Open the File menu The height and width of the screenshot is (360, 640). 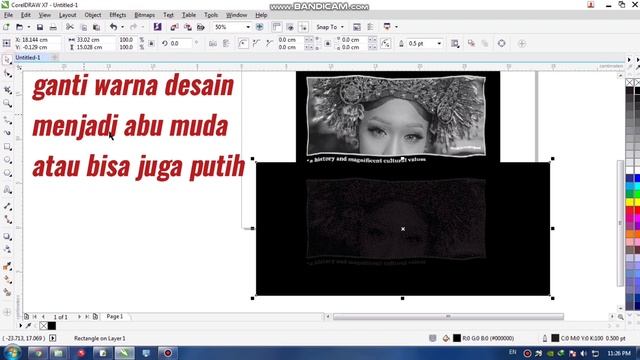click(x=8, y=15)
